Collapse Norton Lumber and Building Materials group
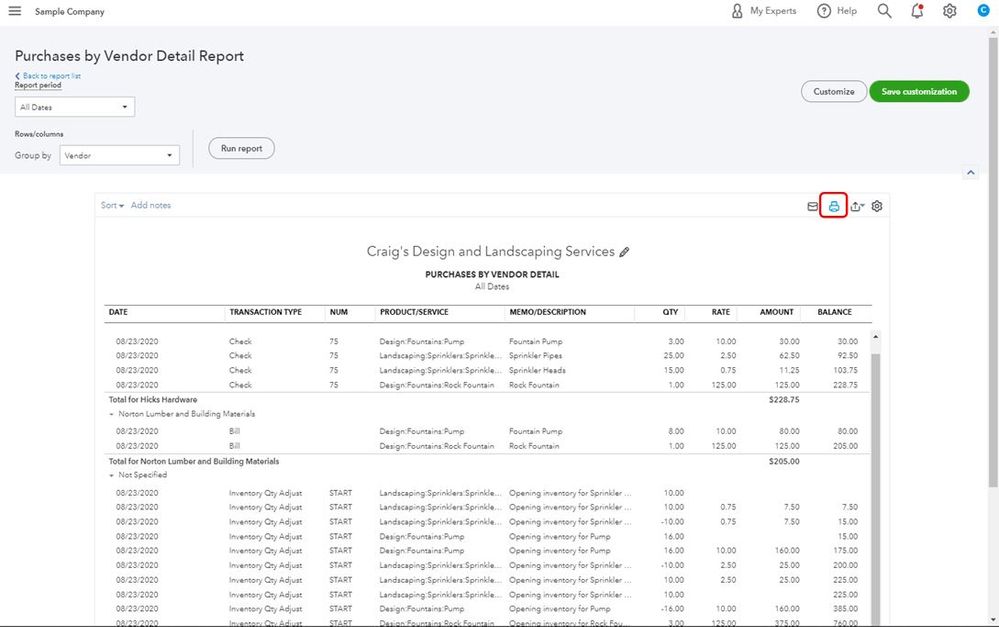This screenshot has width=999, height=627. click(111, 414)
